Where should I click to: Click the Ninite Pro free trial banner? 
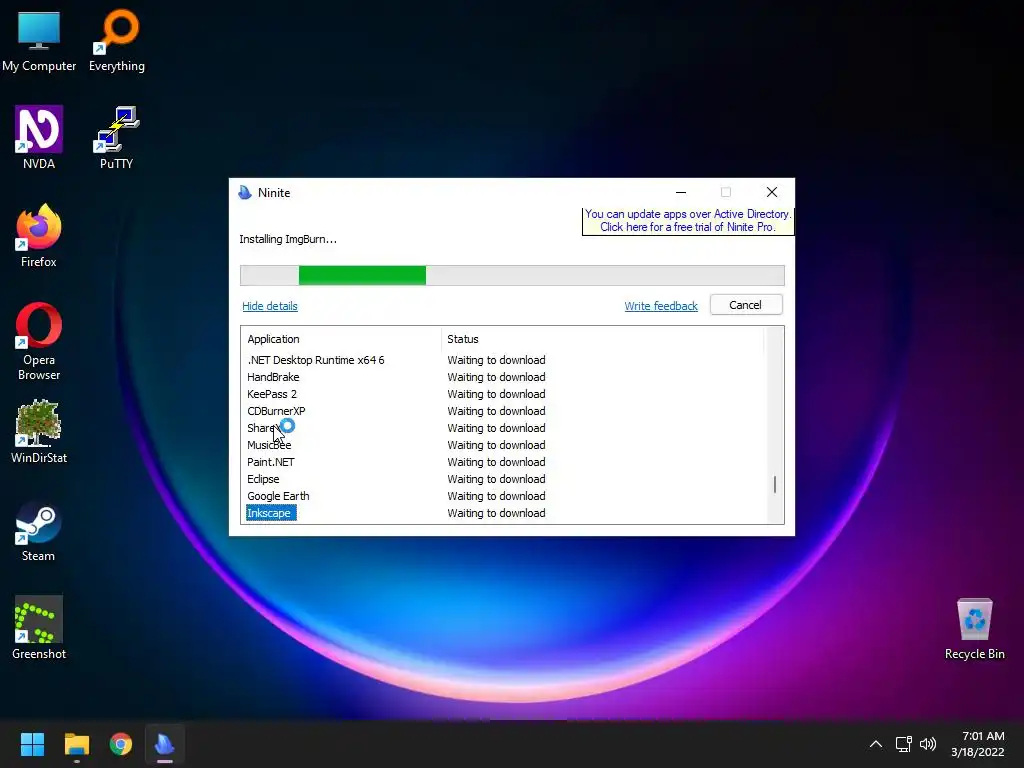(688, 221)
